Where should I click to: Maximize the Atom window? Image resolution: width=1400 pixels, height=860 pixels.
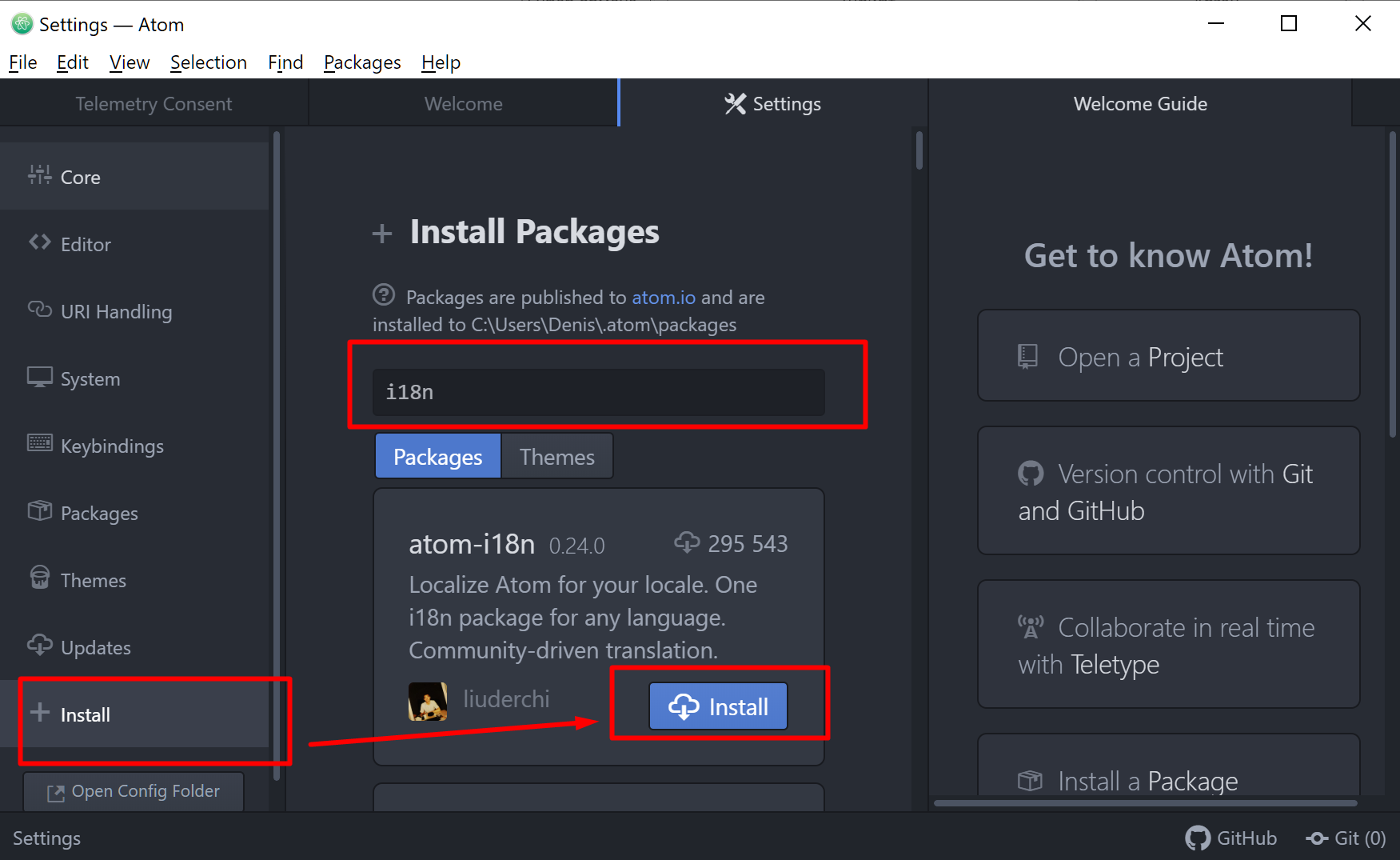[x=1289, y=24]
